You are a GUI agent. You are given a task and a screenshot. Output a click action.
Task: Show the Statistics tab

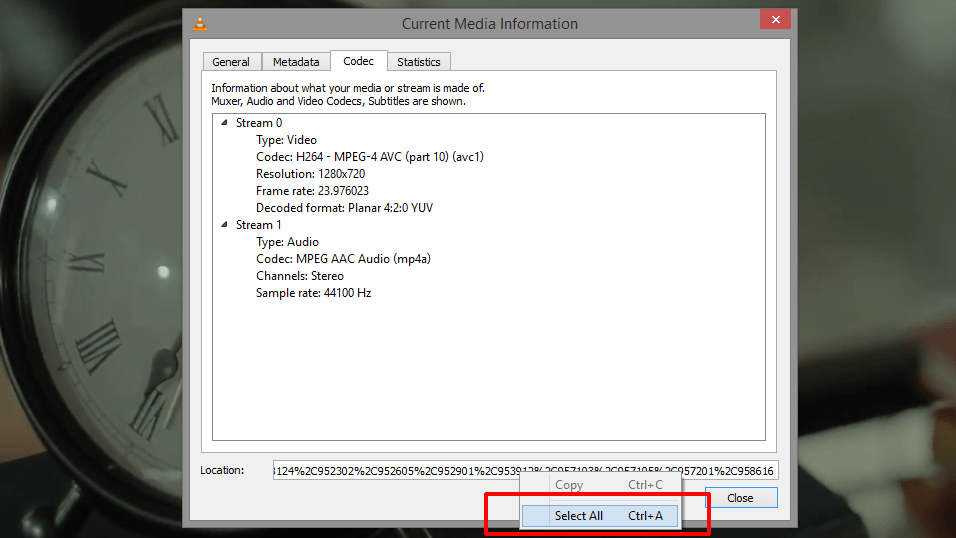(419, 62)
